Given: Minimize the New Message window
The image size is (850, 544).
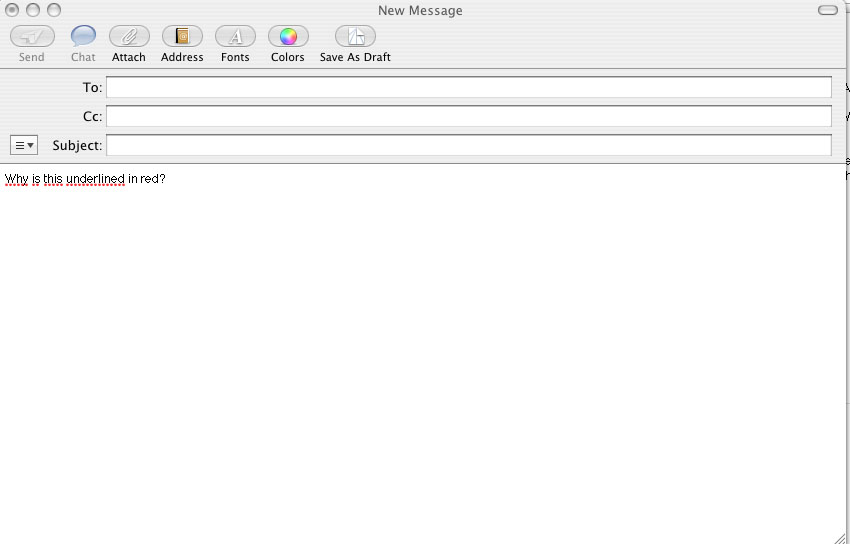Looking at the screenshot, I should point(33,10).
